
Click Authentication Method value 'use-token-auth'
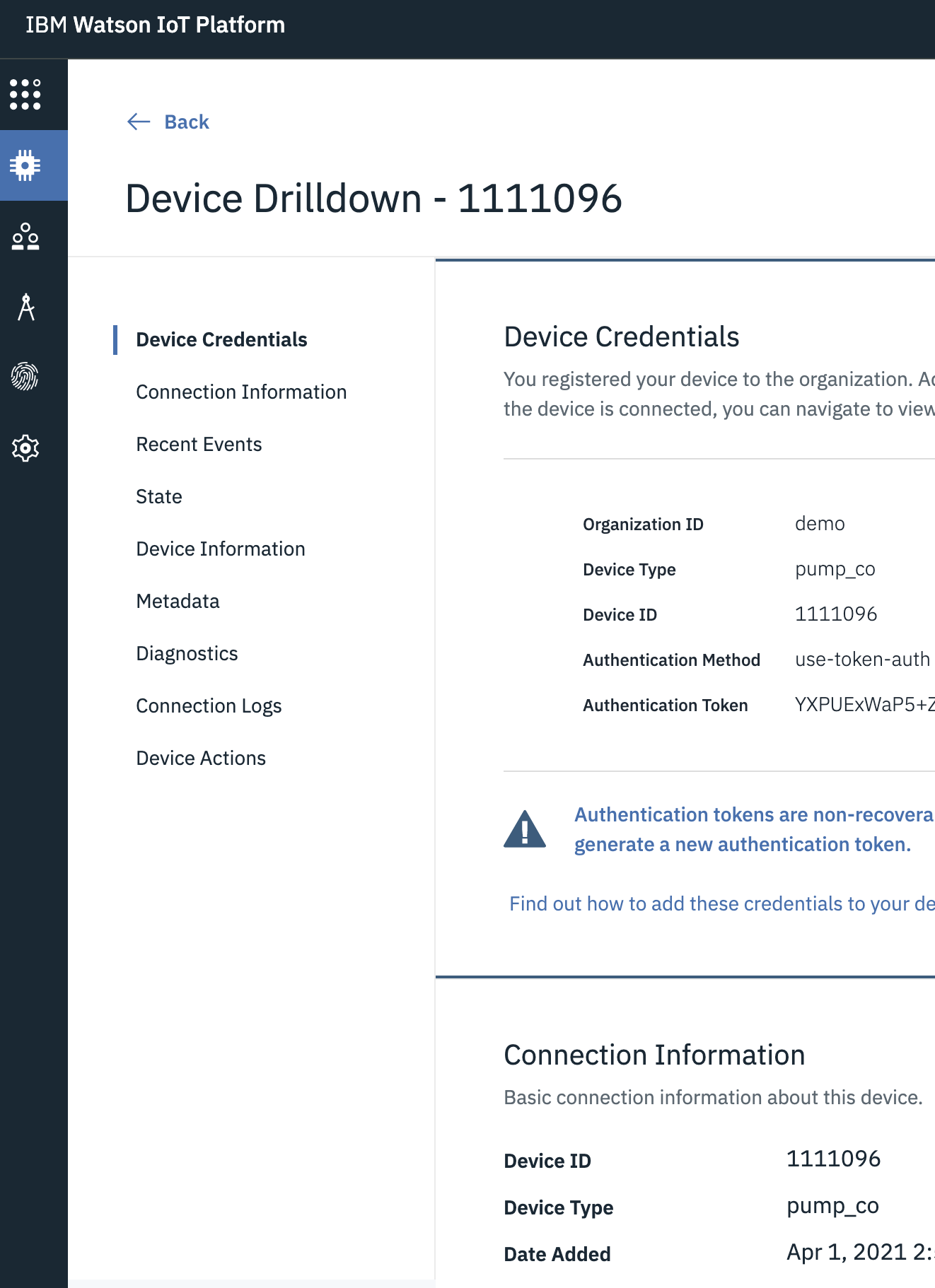[862, 659]
